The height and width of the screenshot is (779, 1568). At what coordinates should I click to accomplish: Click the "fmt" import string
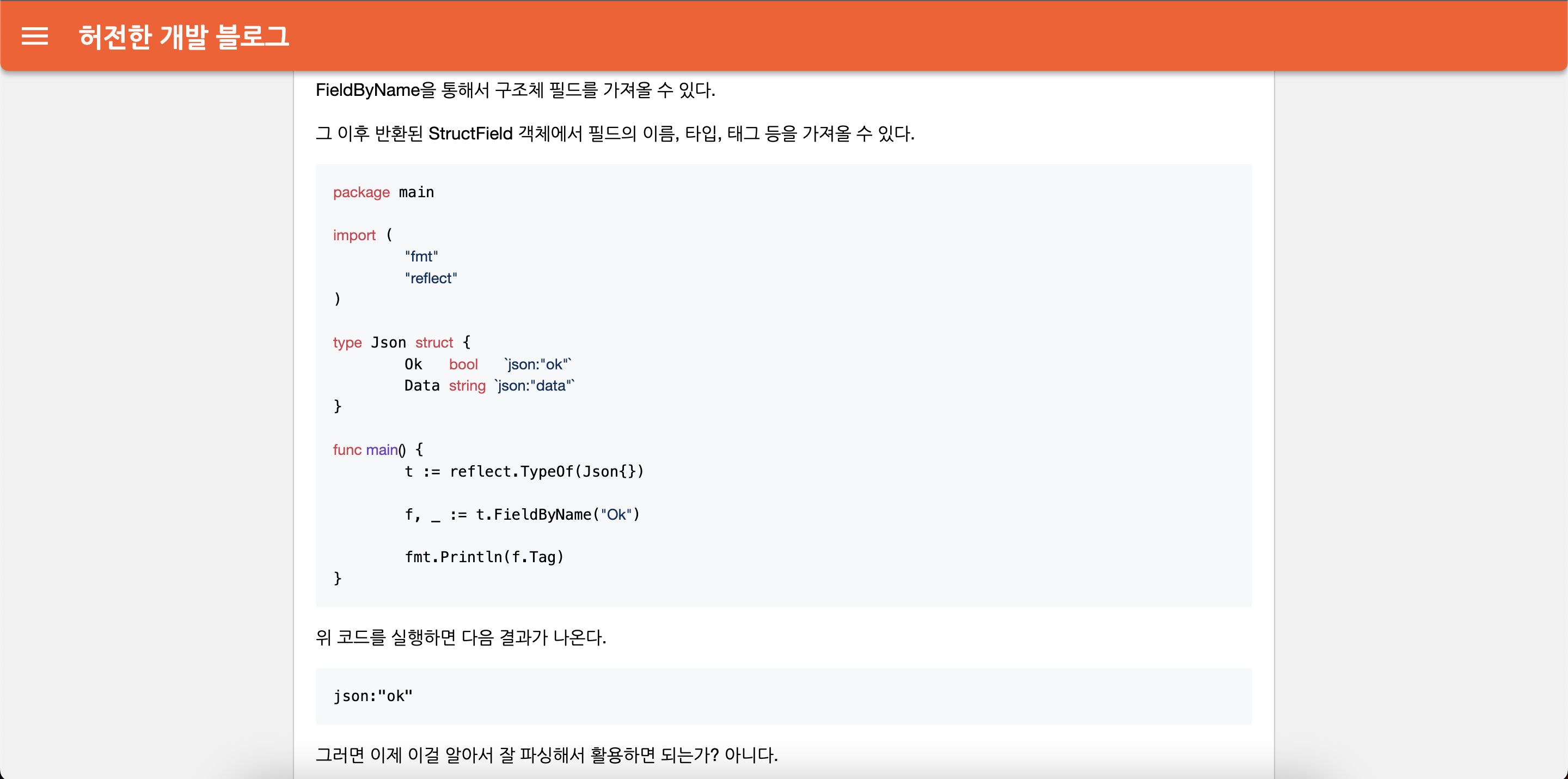point(421,257)
